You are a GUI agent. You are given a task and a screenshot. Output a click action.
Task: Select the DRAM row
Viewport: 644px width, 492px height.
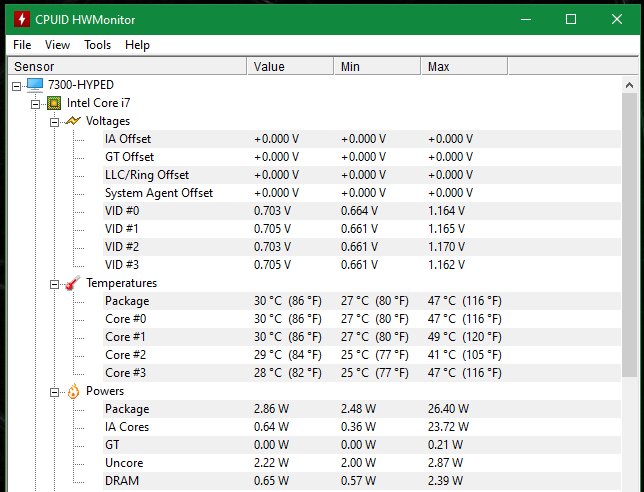(x=362, y=481)
